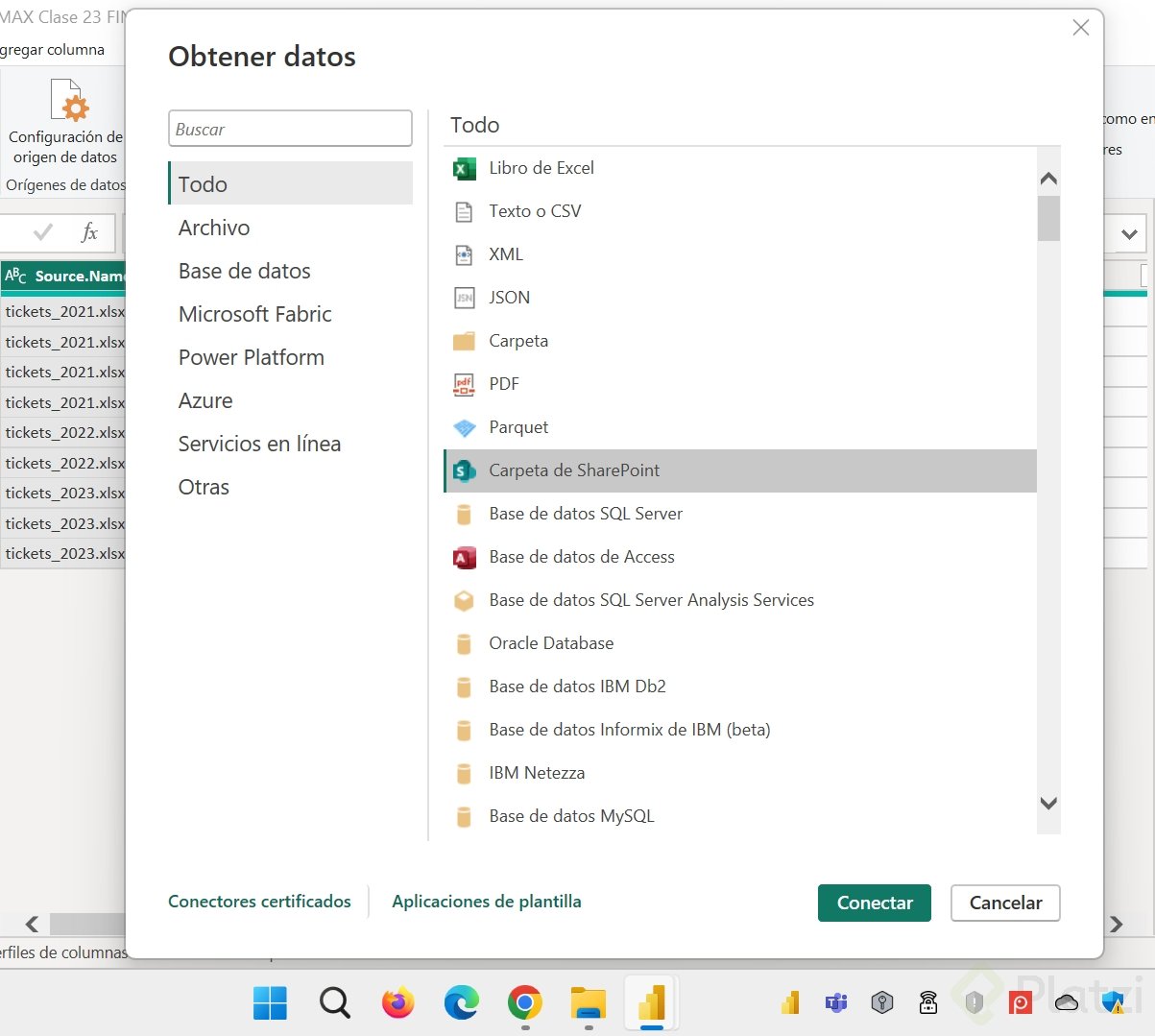Click the IBM Db2 database icon
The image size is (1155, 1036).
pos(464,687)
